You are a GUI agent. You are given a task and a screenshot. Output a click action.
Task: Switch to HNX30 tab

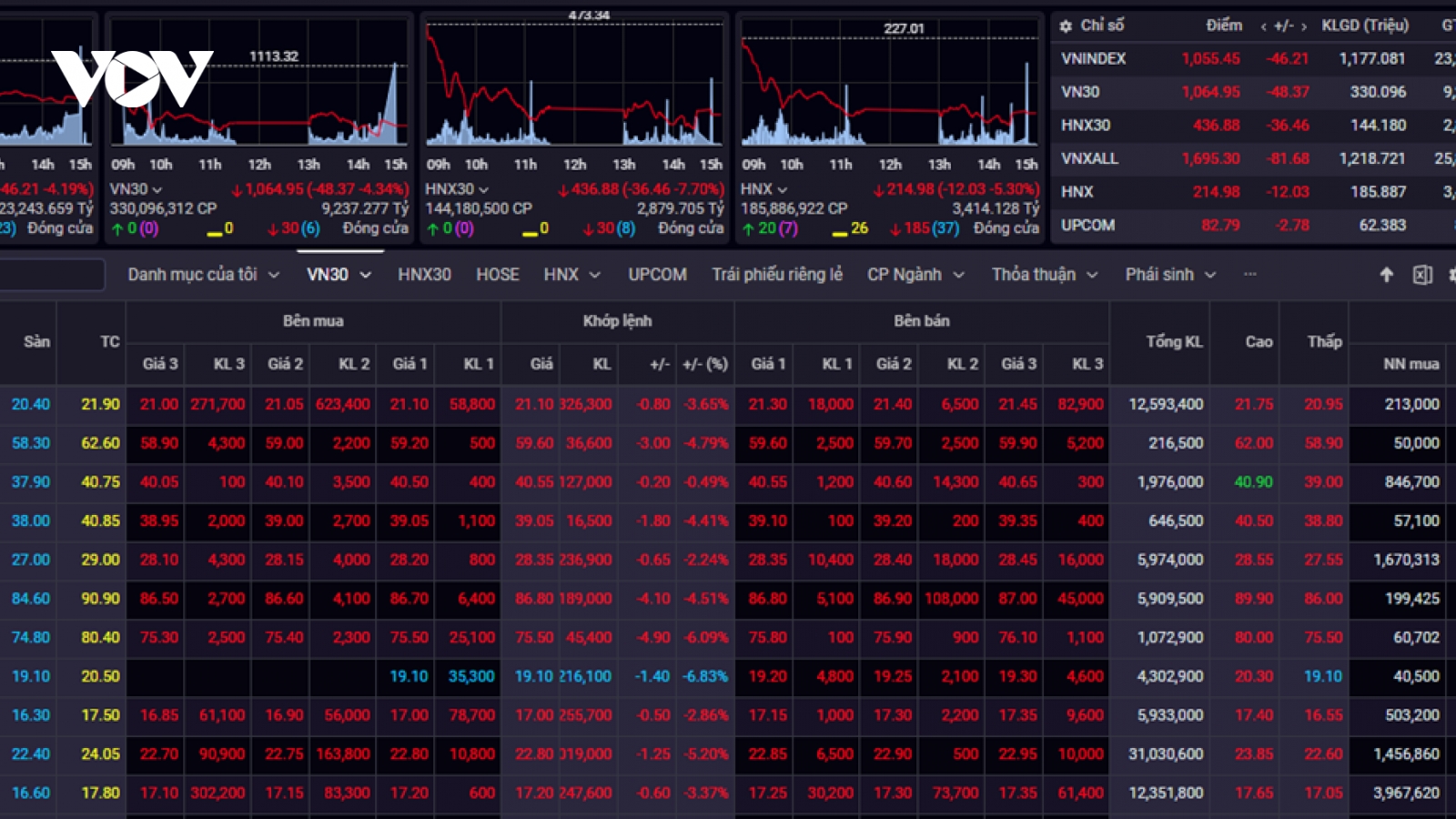click(x=424, y=274)
